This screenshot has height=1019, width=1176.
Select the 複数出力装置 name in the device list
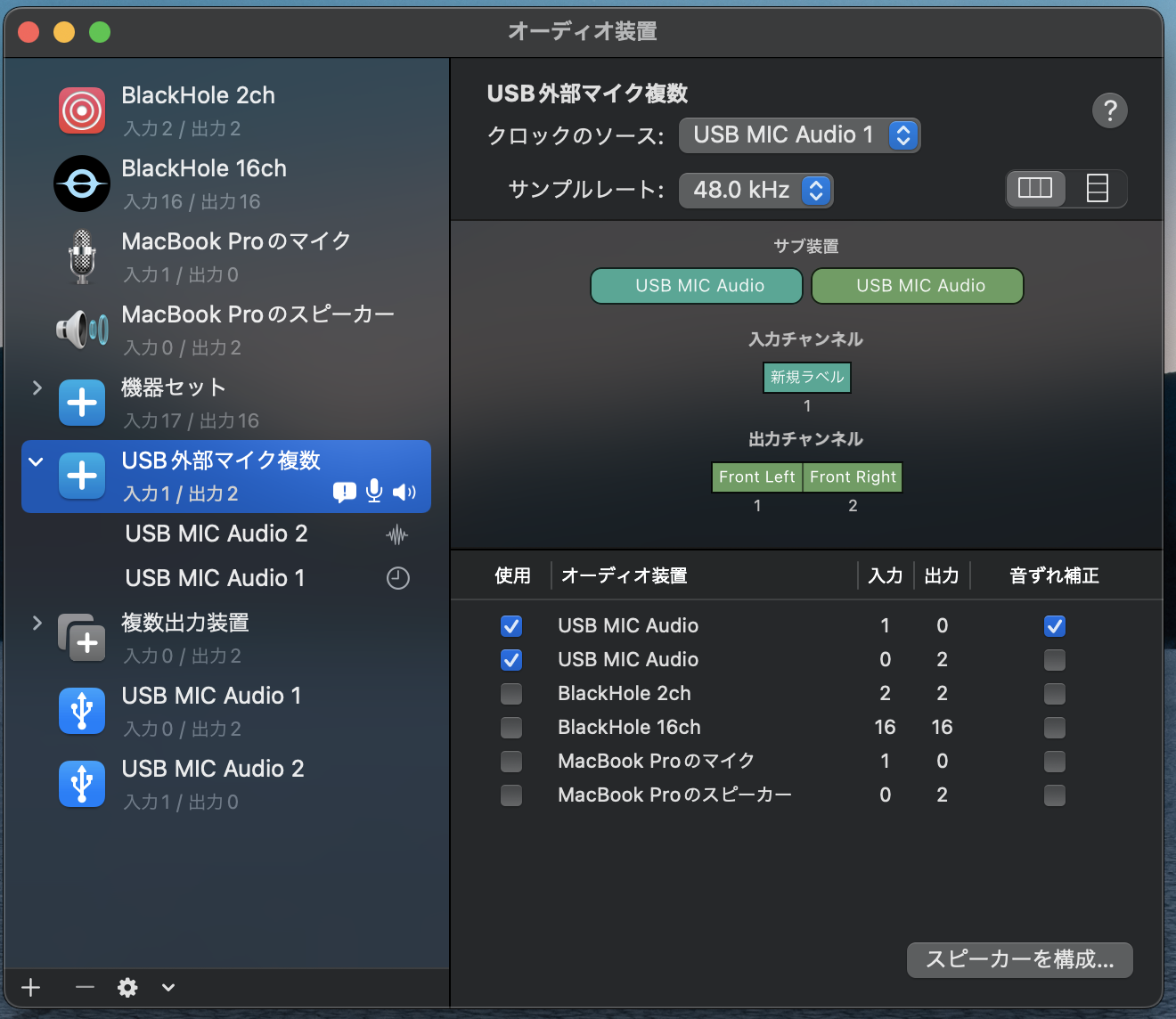point(185,623)
